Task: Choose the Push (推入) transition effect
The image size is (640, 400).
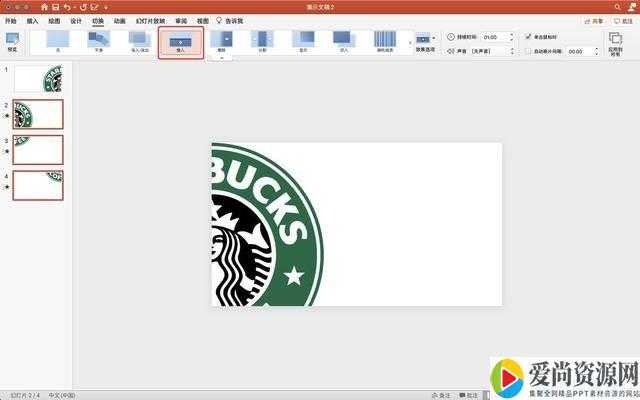Action: (x=181, y=41)
